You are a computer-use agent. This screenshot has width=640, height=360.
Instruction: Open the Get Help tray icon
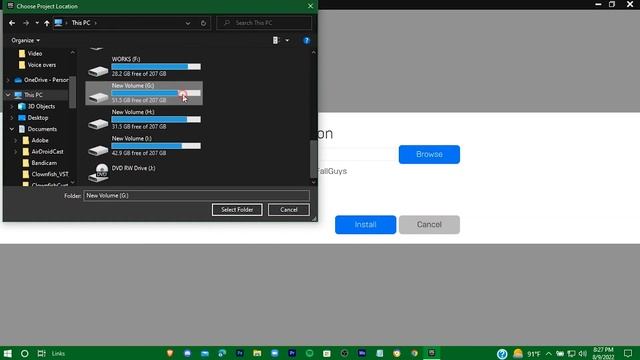502,354
